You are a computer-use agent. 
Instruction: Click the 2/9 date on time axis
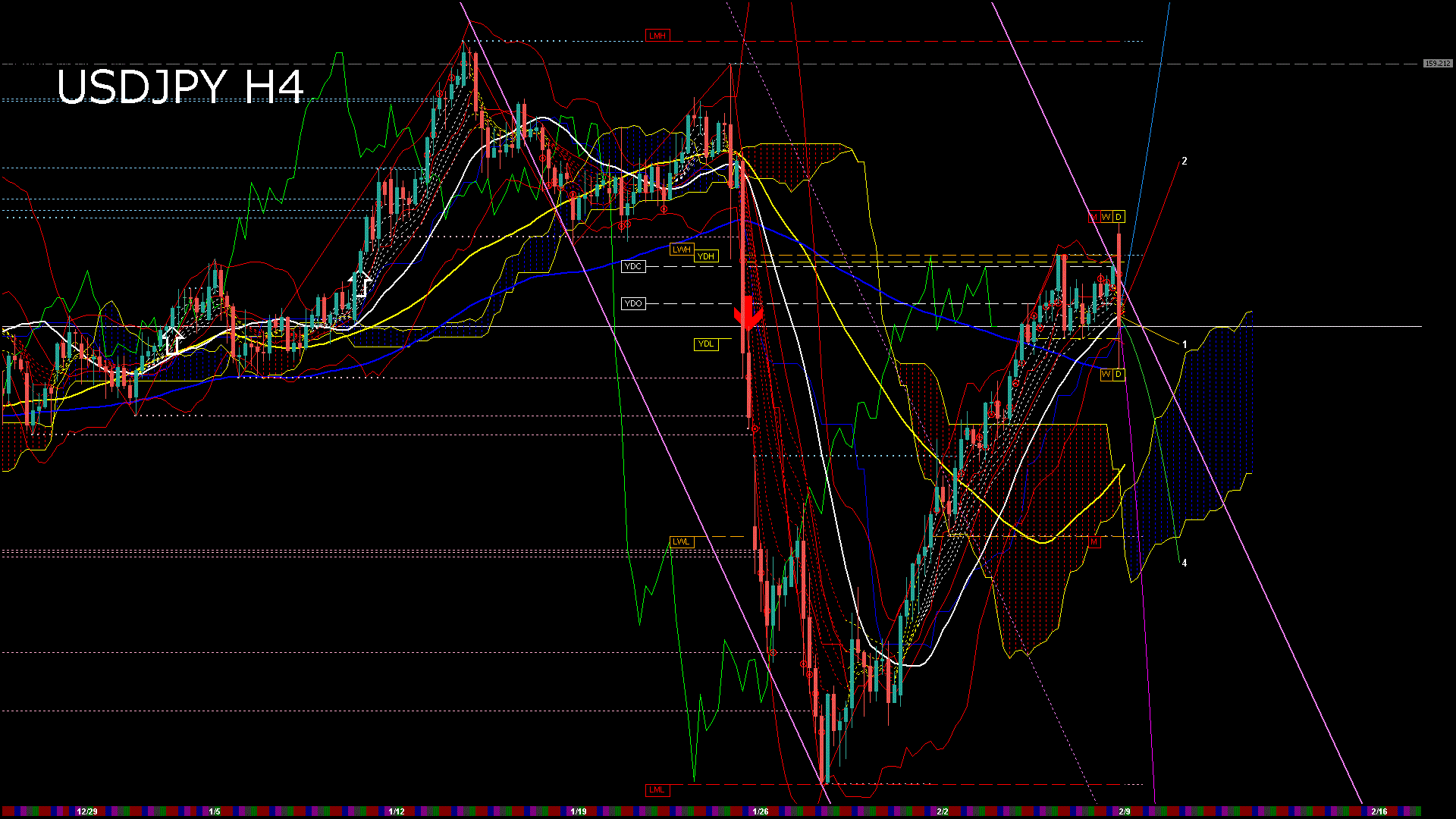[1124, 811]
